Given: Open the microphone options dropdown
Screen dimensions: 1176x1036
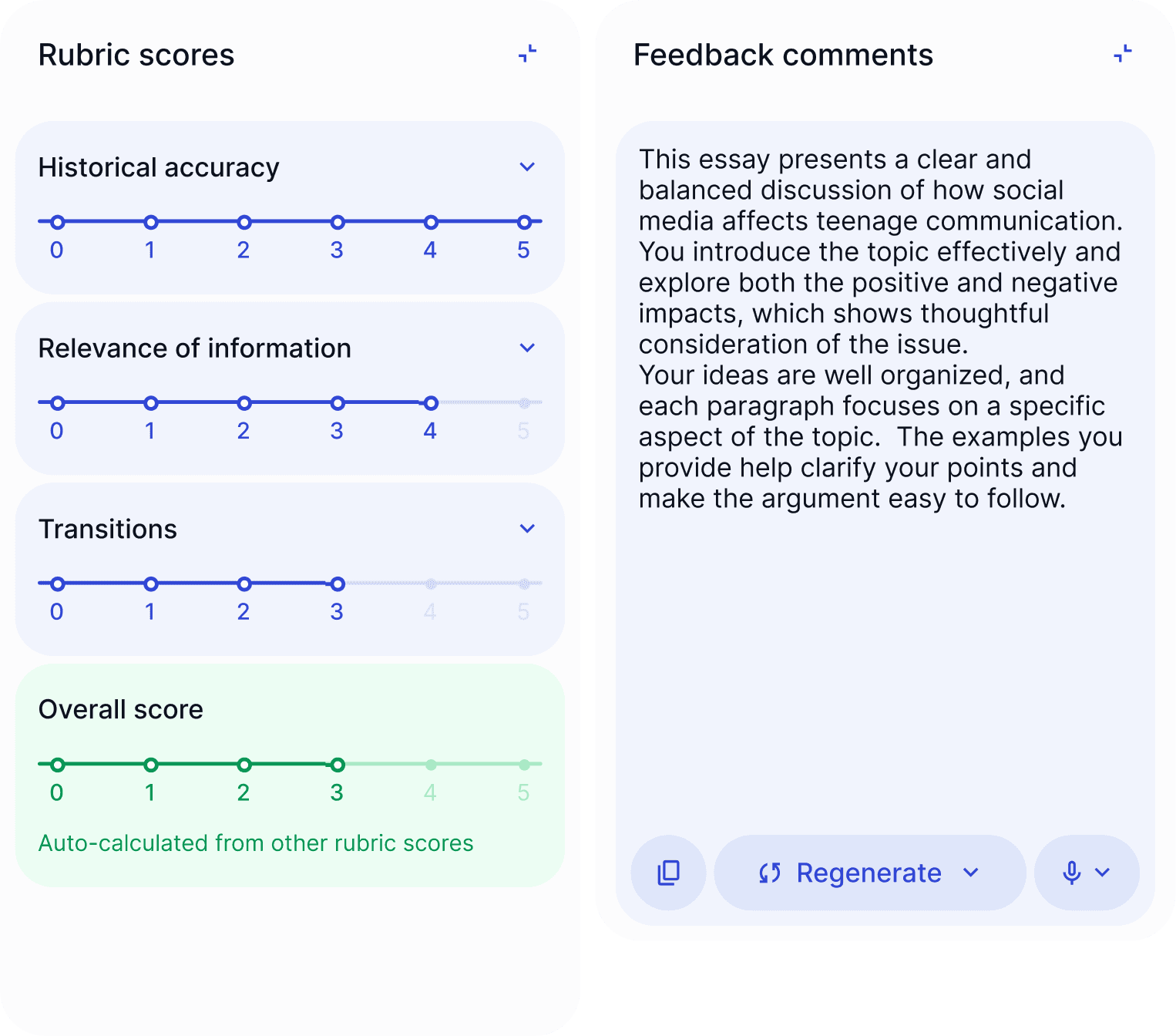Looking at the screenshot, I should (x=1104, y=873).
